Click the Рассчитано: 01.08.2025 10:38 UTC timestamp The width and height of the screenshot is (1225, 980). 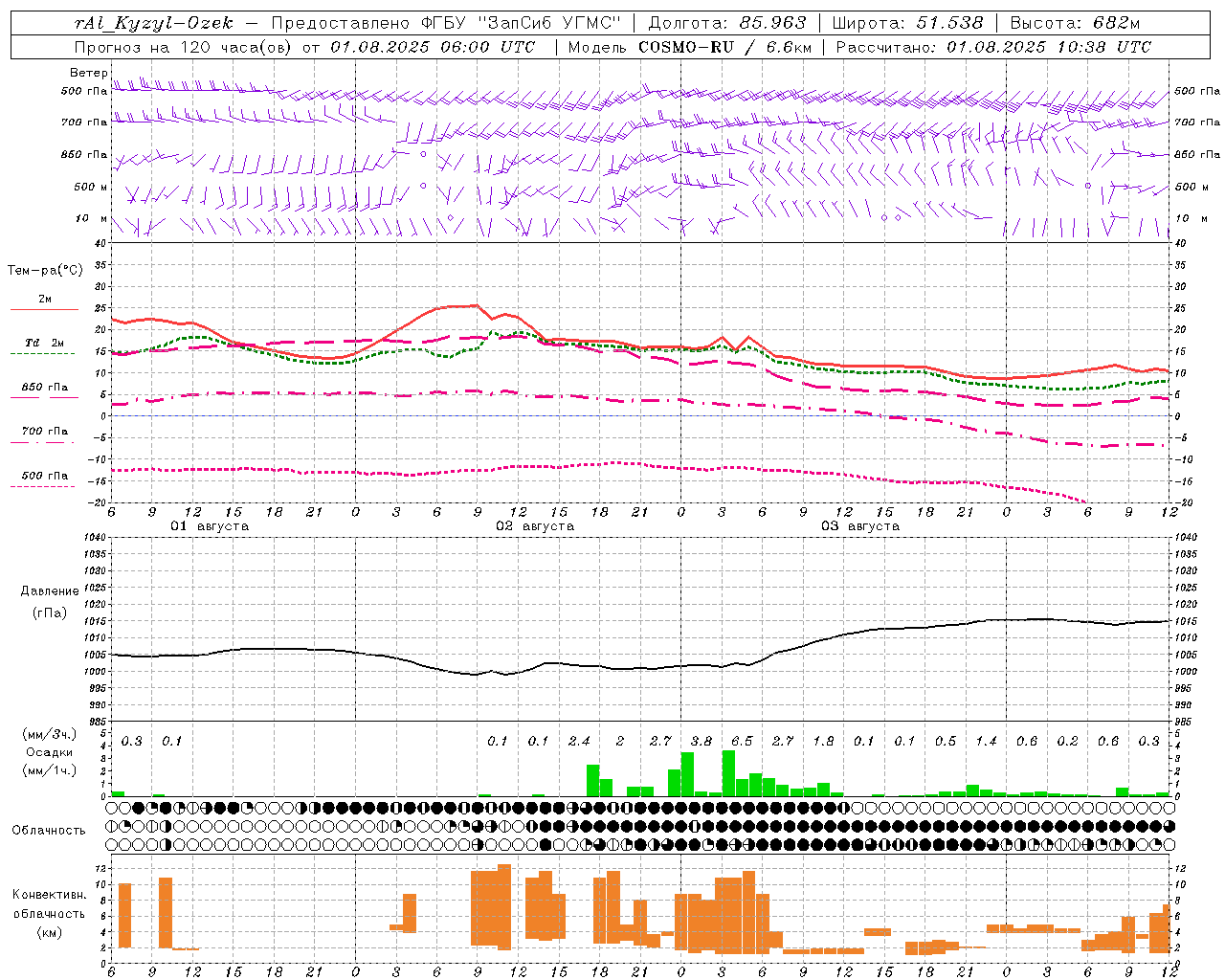click(993, 47)
